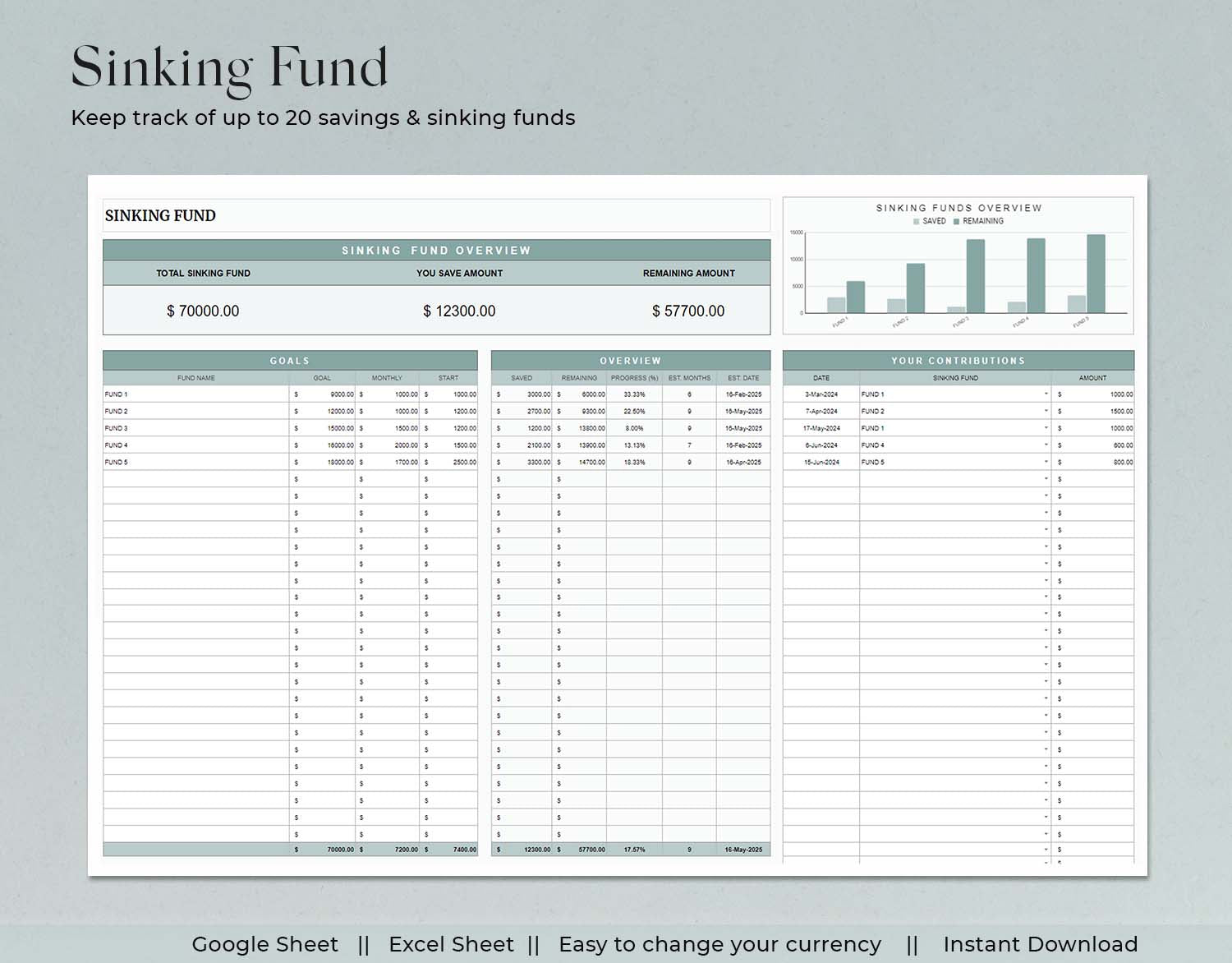Click the GOALS section header

tap(290, 361)
